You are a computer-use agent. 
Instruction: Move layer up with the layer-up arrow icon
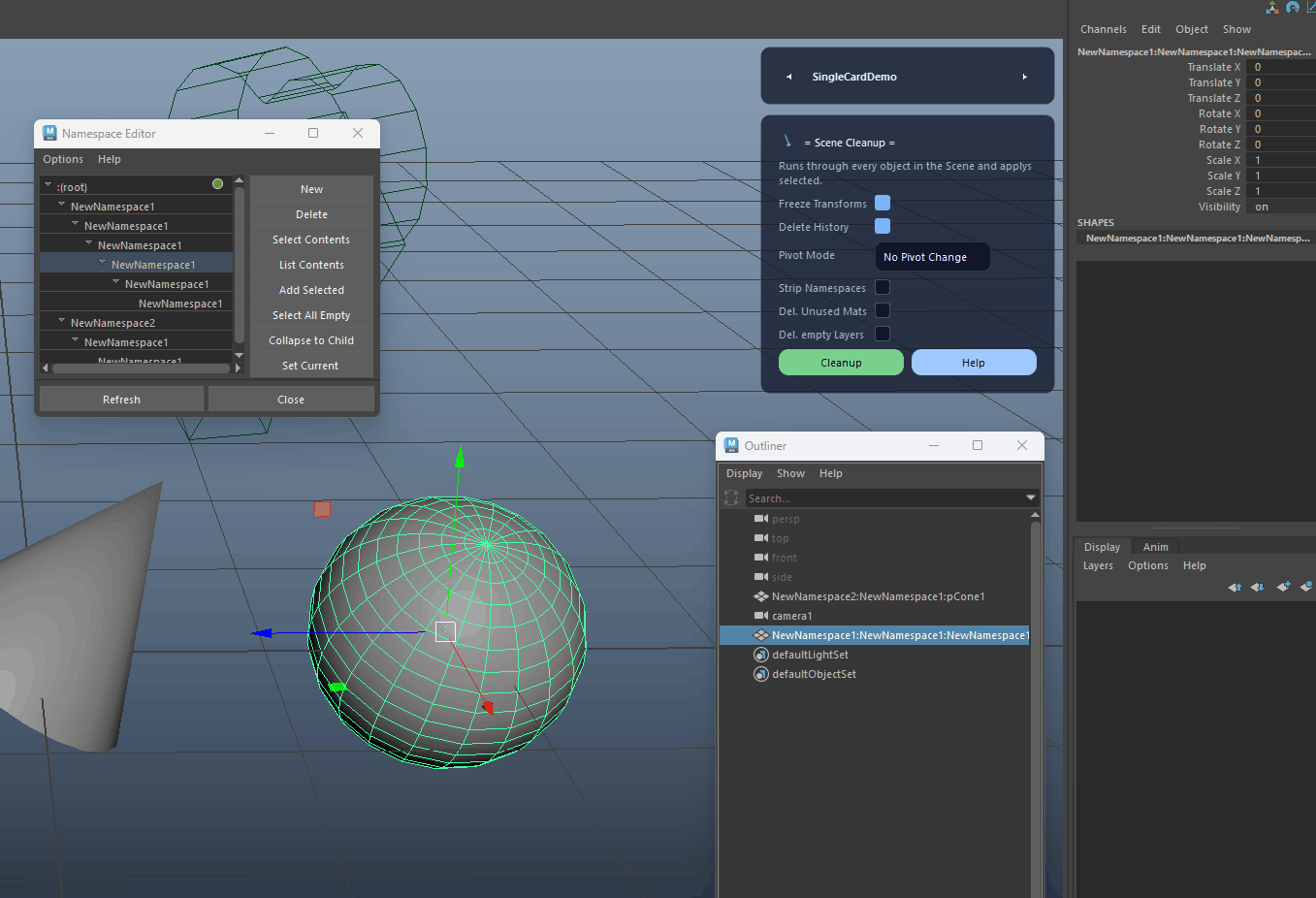pyautogui.click(x=1235, y=587)
